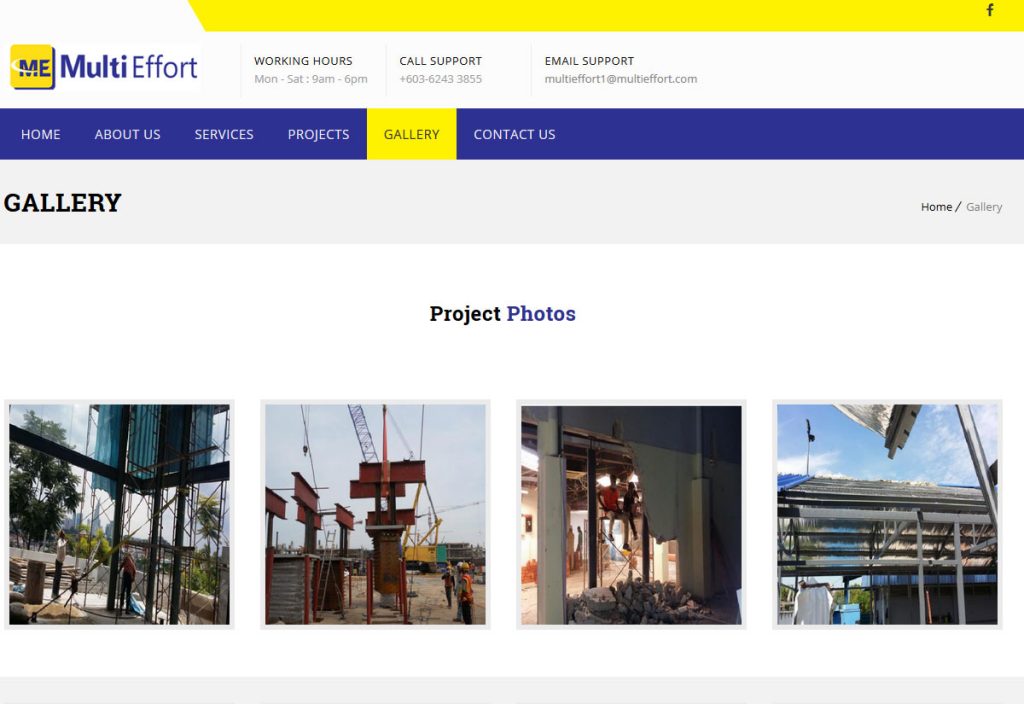Open the red steel column crane photo
This screenshot has width=1024, height=704.
tap(375, 514)
